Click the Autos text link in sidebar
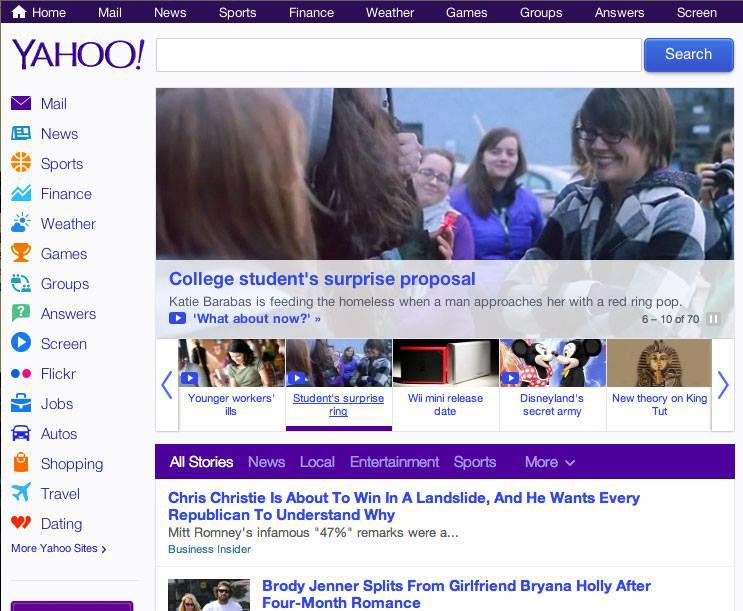Image resolution: width=743 pixels, height=611 pixels. [59, 434]
